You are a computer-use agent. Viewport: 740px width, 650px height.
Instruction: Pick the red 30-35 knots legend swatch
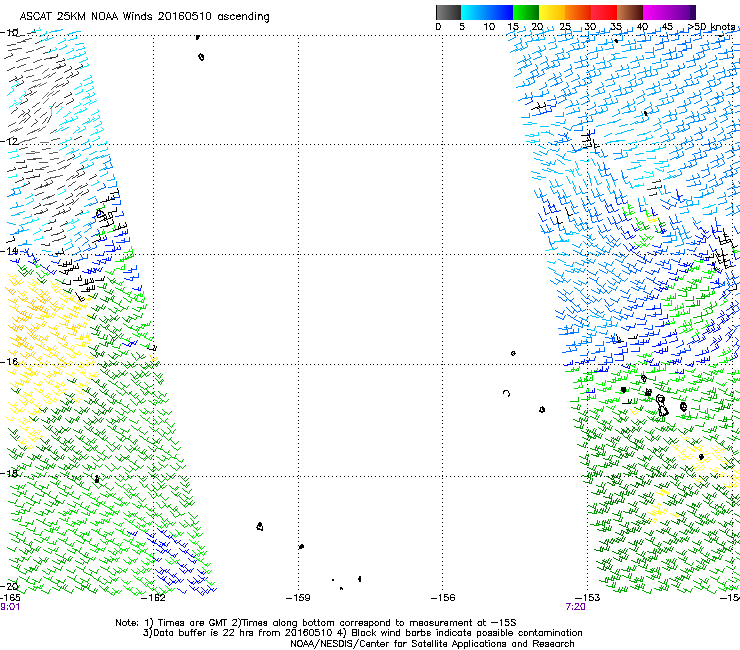click(x=604, y=12)
